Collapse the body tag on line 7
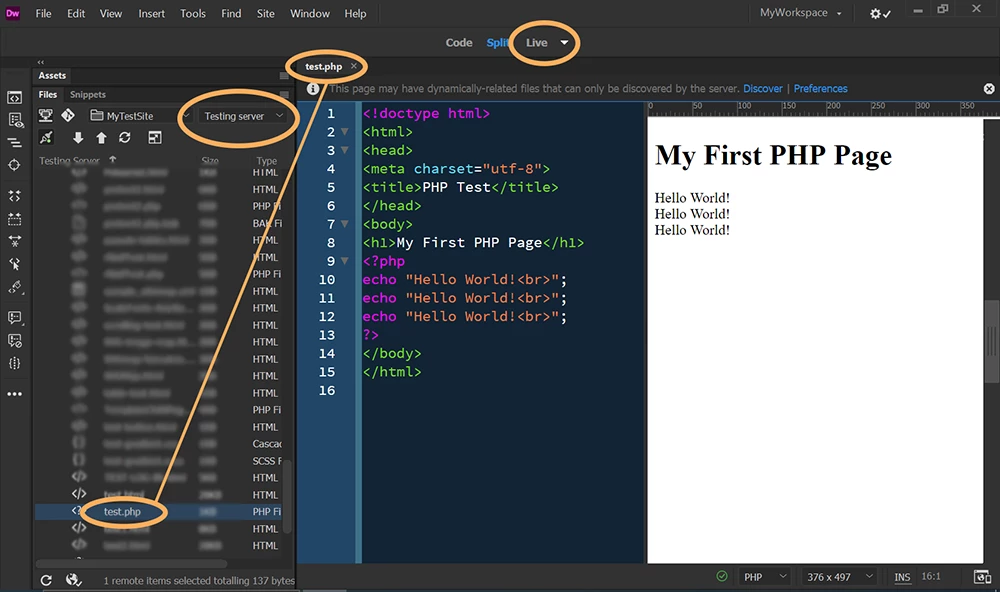The height and width of the screenshot is (592, 1000). (344, 224)
